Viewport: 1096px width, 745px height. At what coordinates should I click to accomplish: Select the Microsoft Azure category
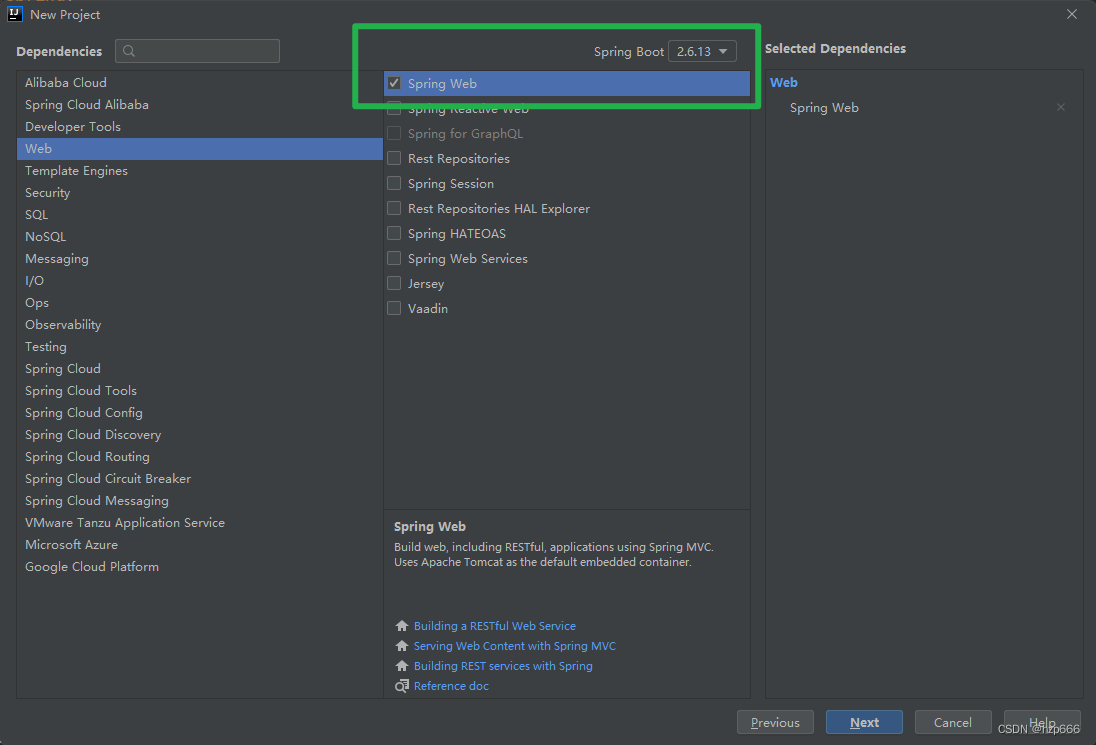[x=200, y=545]
